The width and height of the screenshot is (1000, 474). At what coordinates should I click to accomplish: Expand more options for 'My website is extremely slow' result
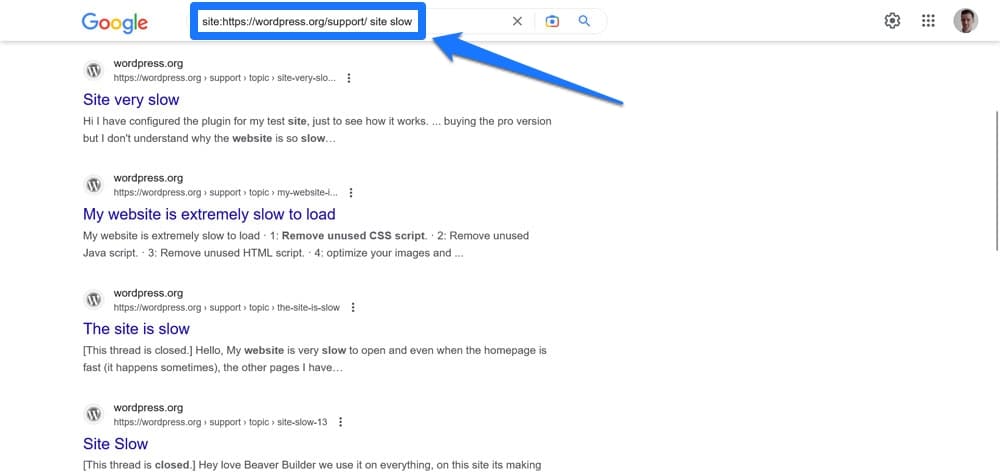coord(351,193)
